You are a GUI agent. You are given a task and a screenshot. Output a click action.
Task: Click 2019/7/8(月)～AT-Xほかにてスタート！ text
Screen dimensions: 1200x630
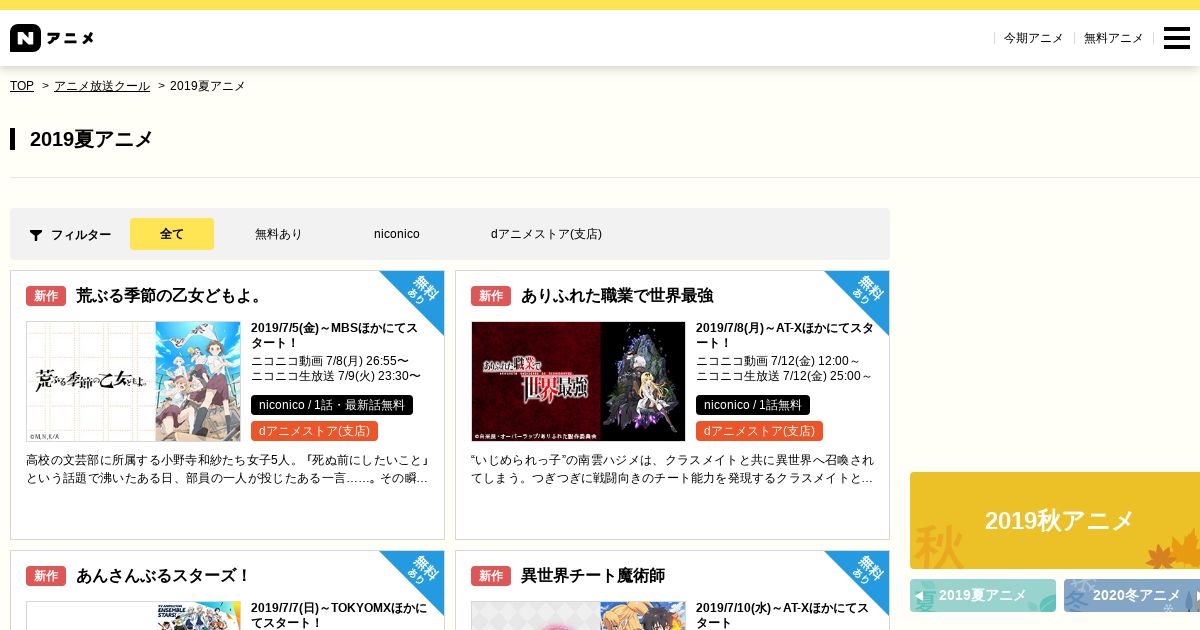point(784,336)
